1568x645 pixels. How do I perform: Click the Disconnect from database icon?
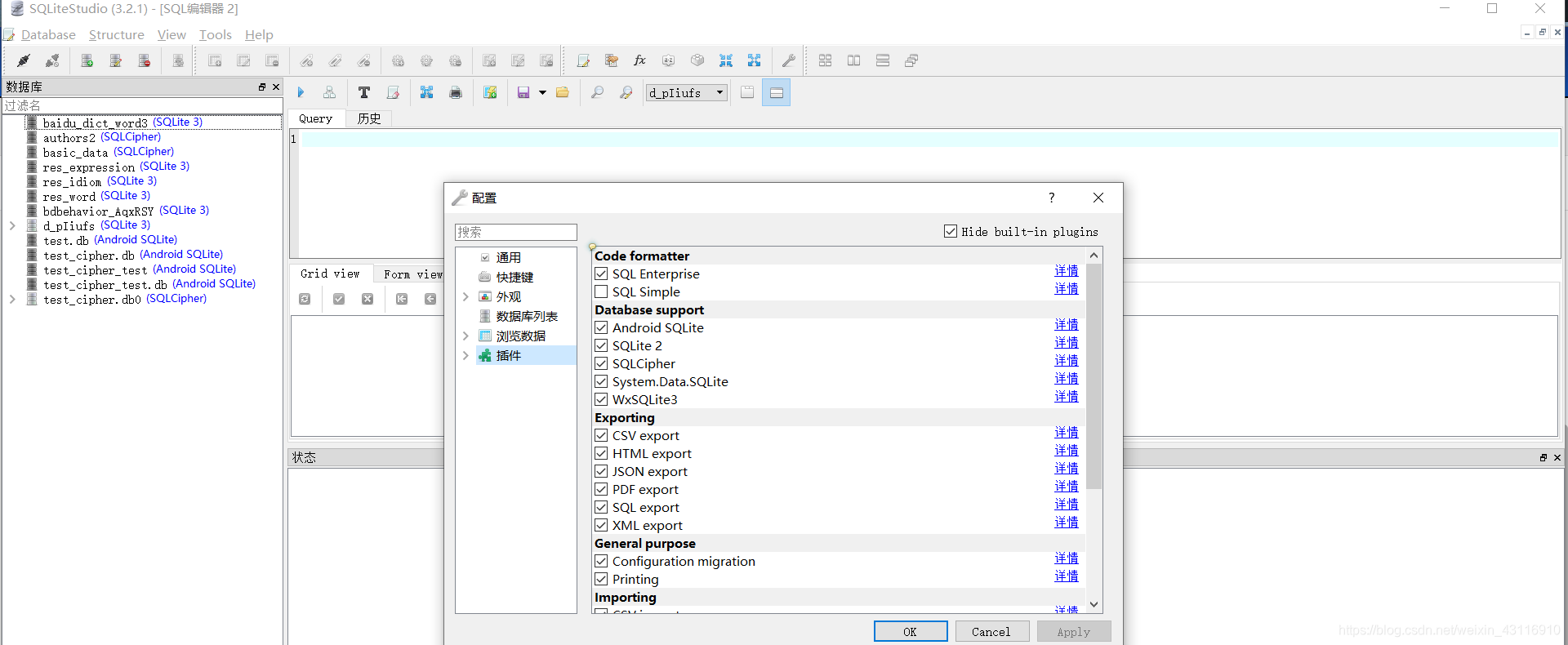(x=52, y=60)
